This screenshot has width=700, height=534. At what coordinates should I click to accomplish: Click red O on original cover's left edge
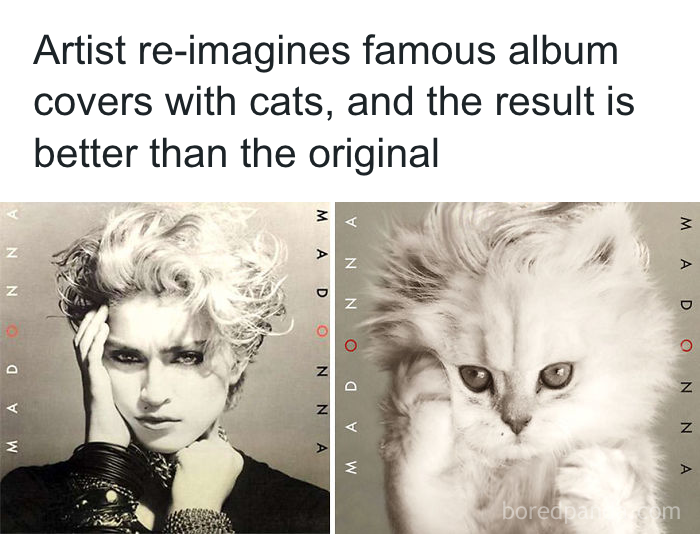click(x=12, y=331)
